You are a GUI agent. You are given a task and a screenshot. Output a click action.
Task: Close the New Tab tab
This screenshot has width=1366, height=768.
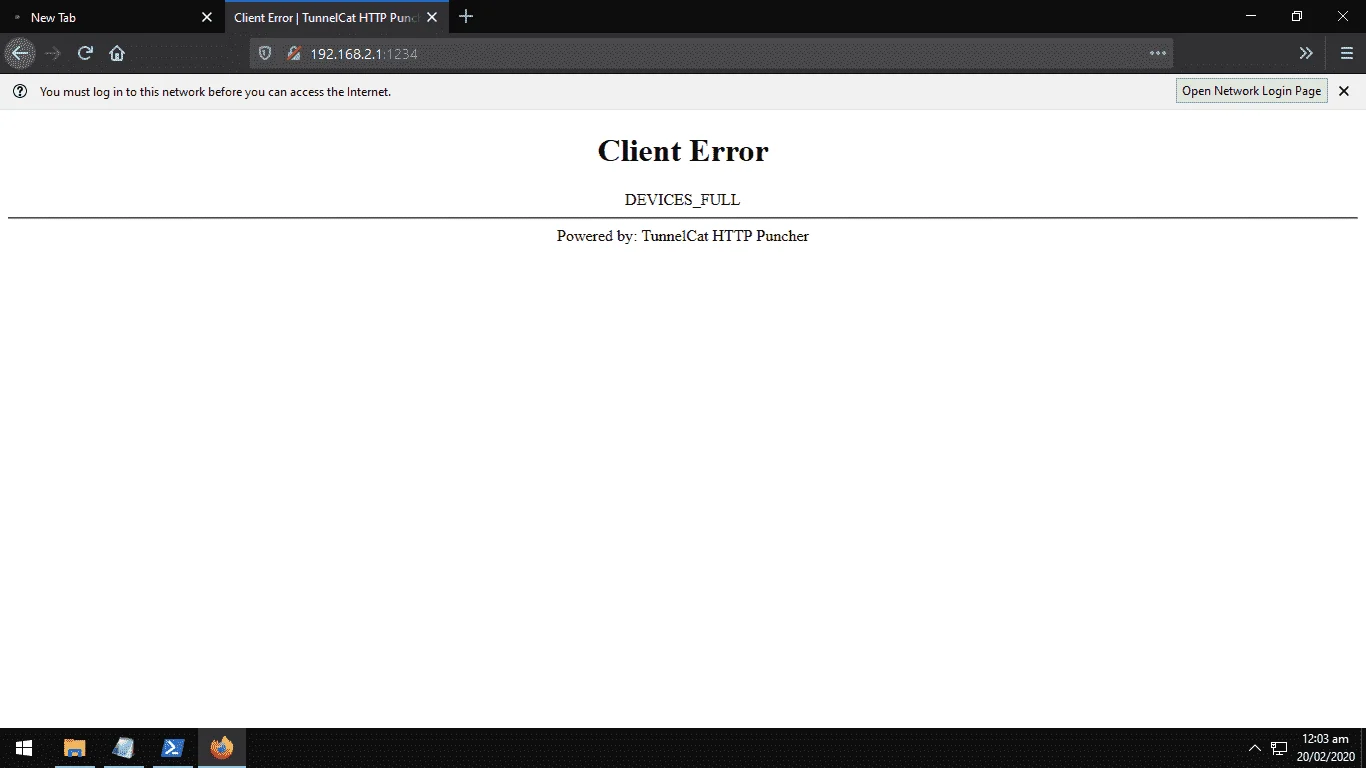pyautogui.click(x=207, y=17)
